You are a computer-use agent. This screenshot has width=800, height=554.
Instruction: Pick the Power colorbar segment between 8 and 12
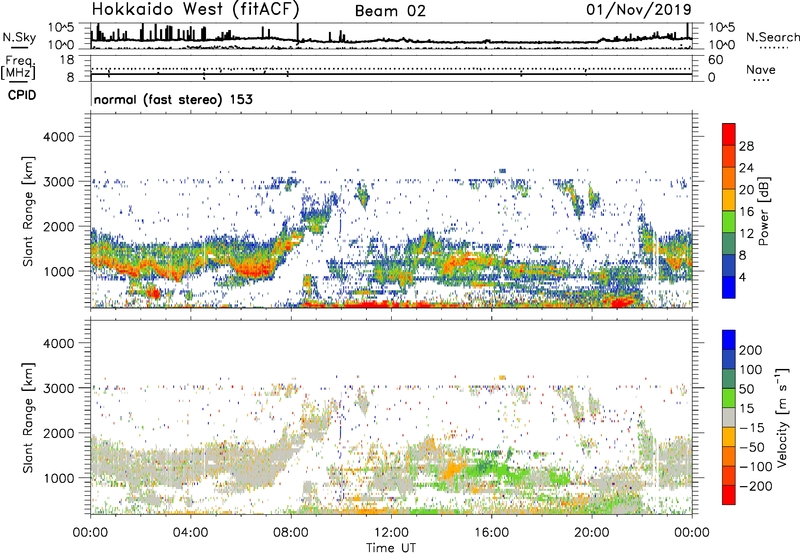tap(729, 243)
